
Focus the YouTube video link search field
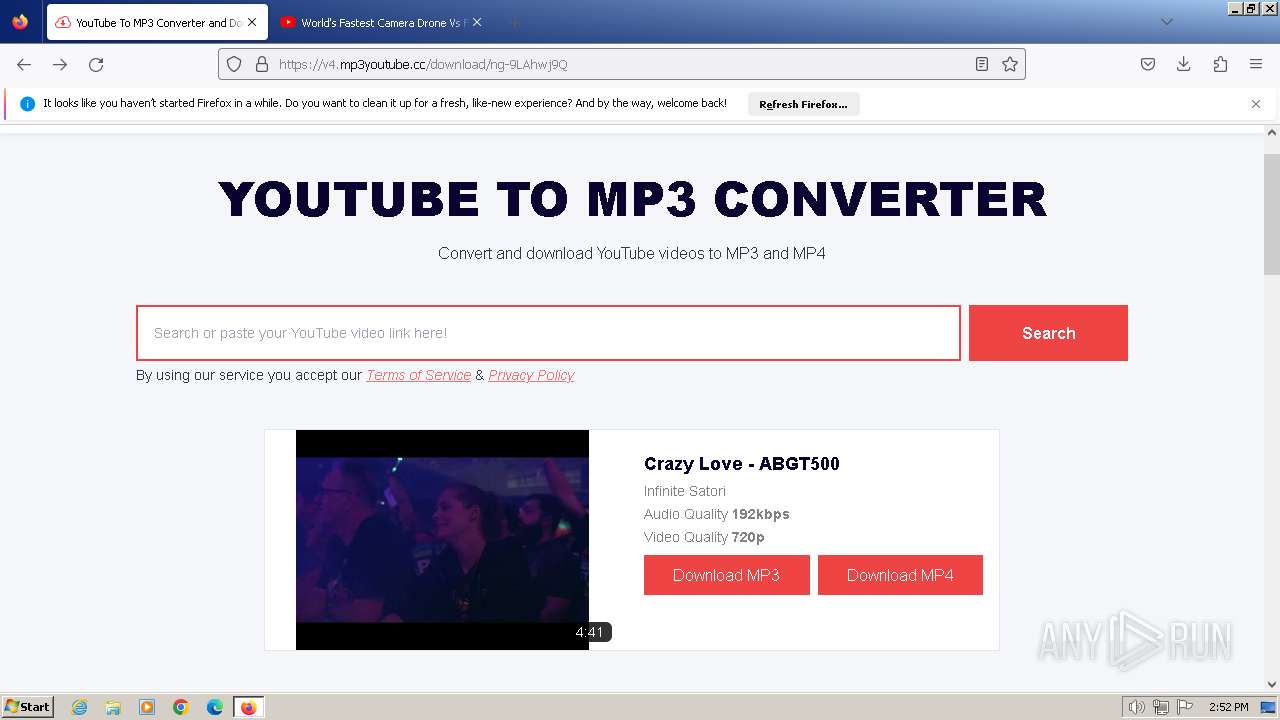pyautogui.click(x=548, y=333)
